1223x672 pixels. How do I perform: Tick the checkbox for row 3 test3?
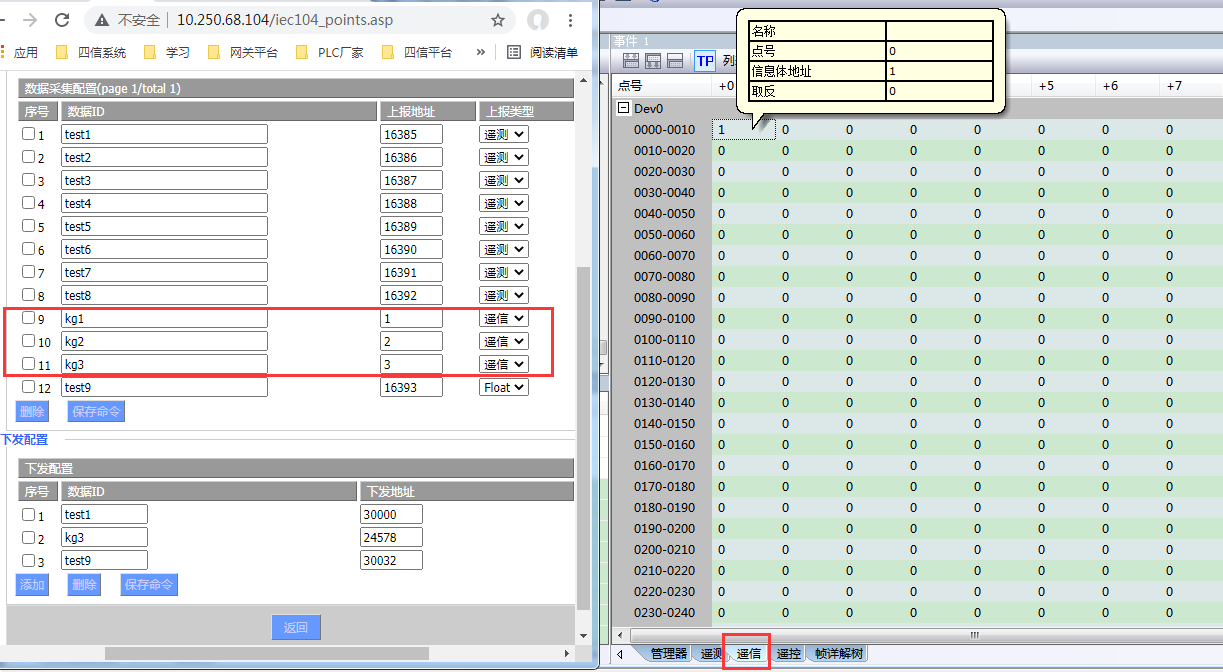tap(28, 180)
